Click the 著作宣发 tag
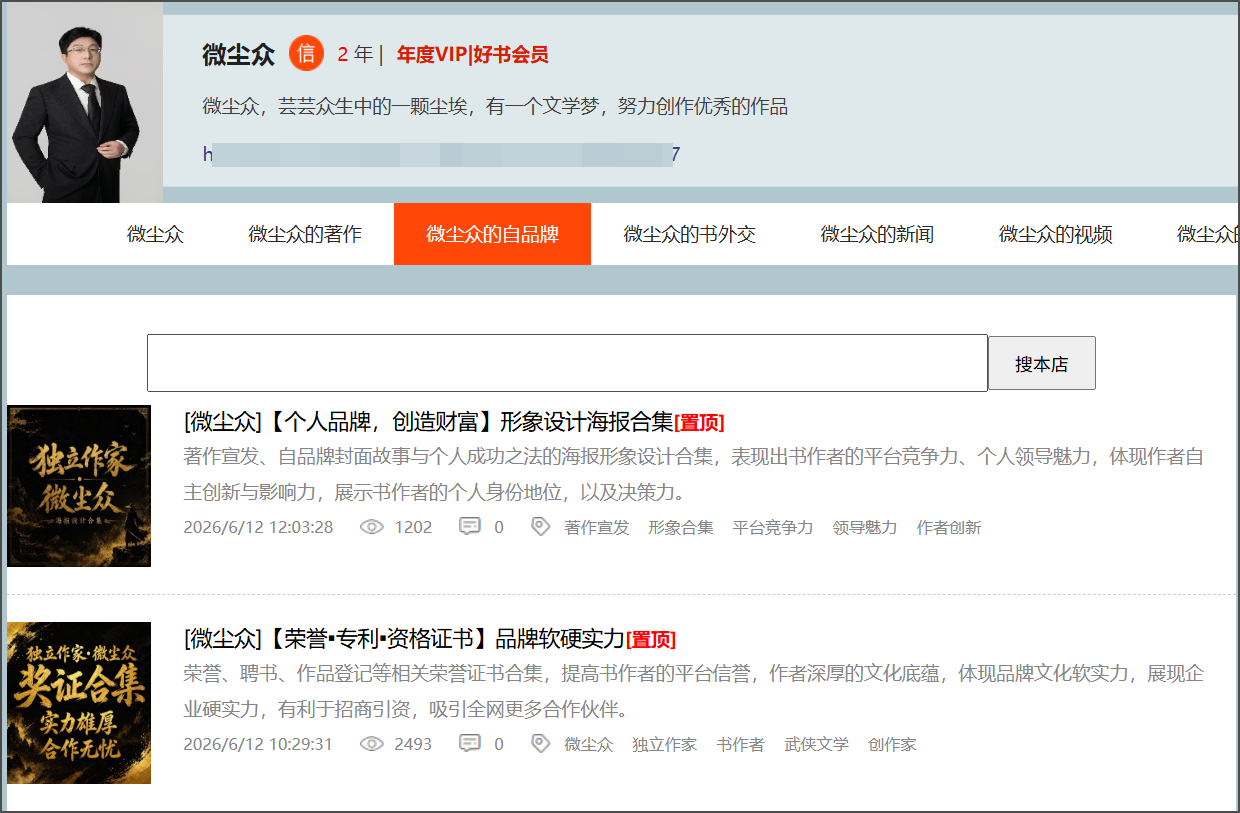 click(597, 527)
